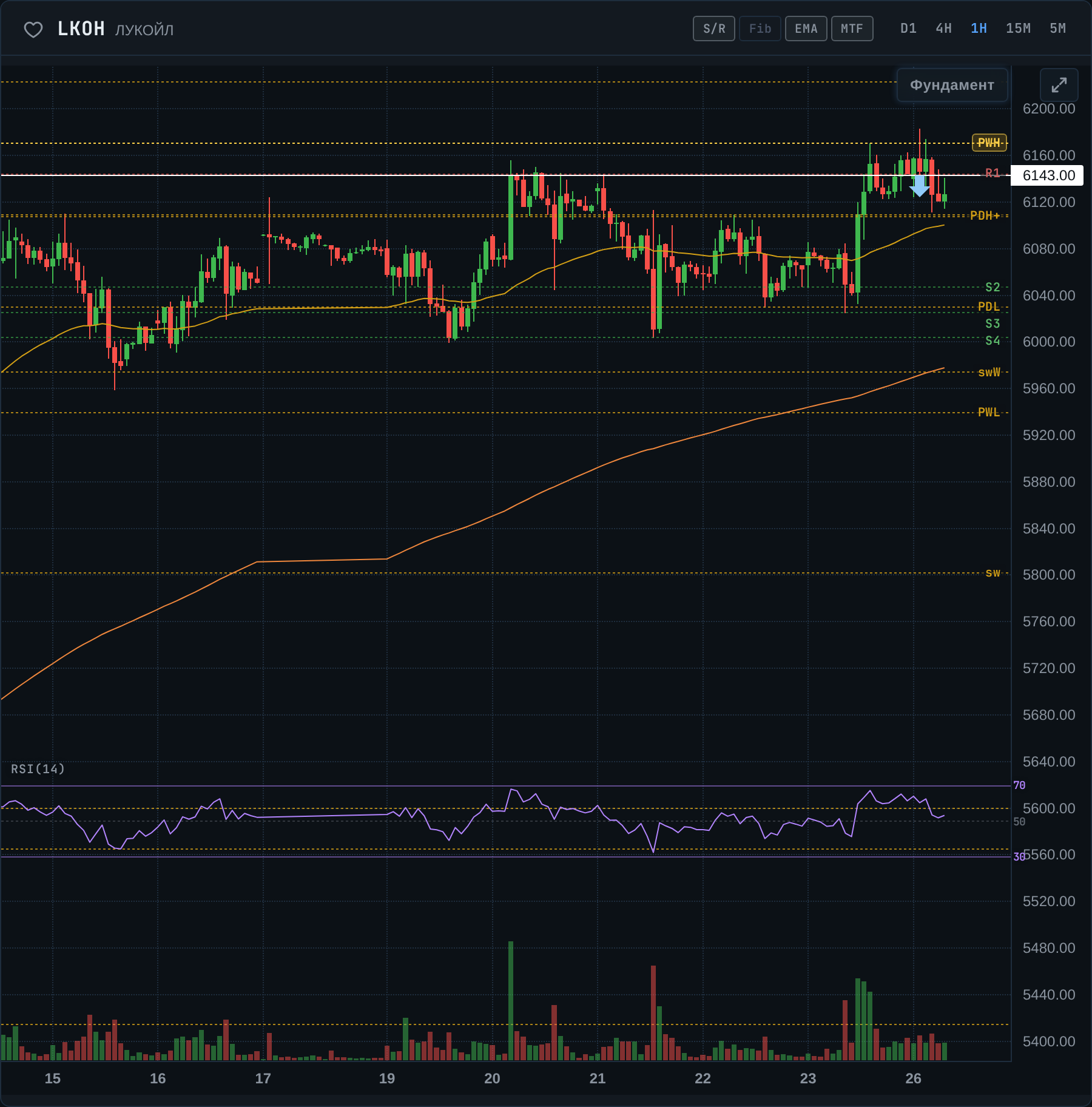This screenshot has height=1107, width=1092.
Task: Click the 6000.00 price axis label
Action: pos(1049,342)
